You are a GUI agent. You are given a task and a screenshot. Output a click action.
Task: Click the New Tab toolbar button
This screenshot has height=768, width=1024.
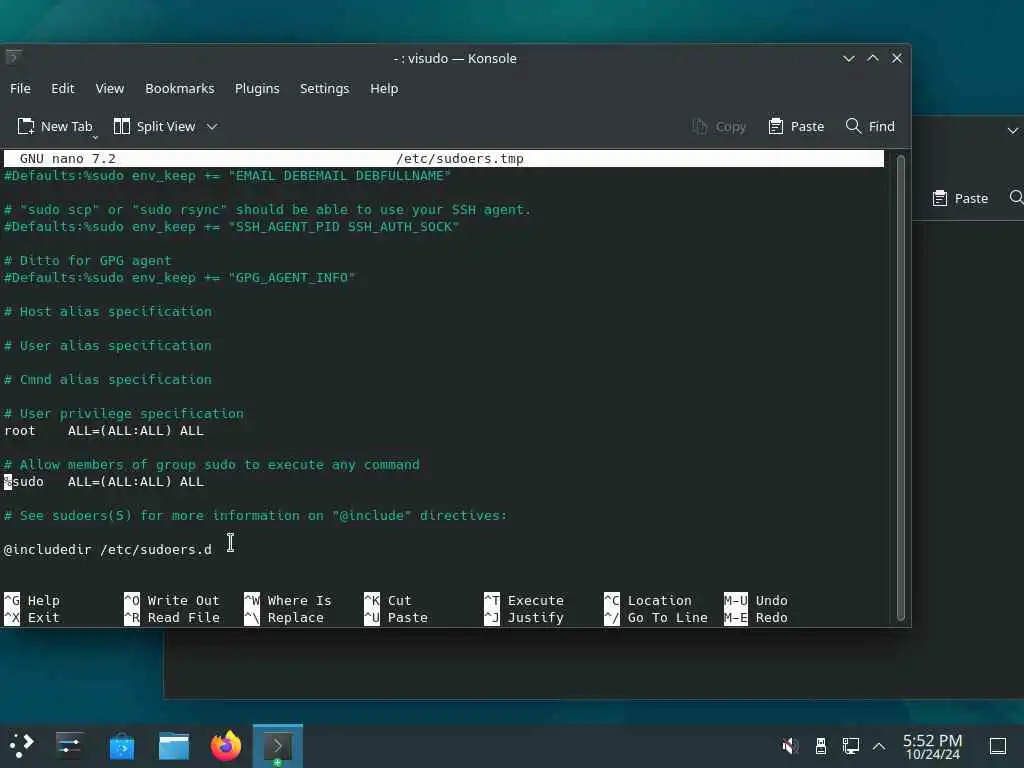tap(56, 127)
